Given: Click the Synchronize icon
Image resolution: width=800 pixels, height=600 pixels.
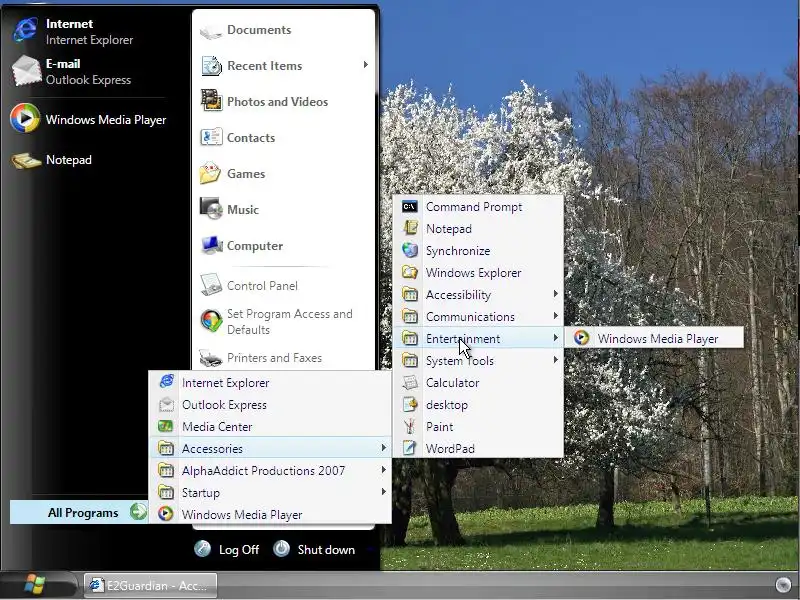Looking at the screenshot, I should point(410,250).
